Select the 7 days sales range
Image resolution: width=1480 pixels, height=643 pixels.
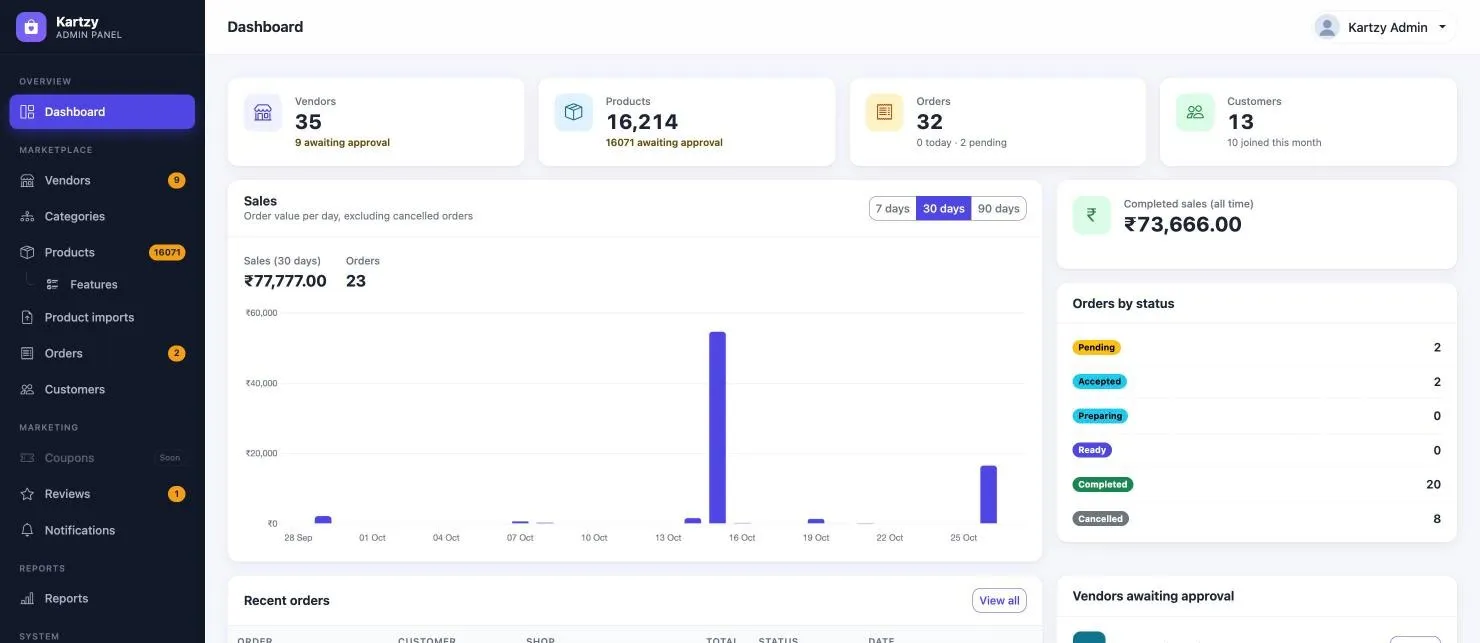point(892,208)
